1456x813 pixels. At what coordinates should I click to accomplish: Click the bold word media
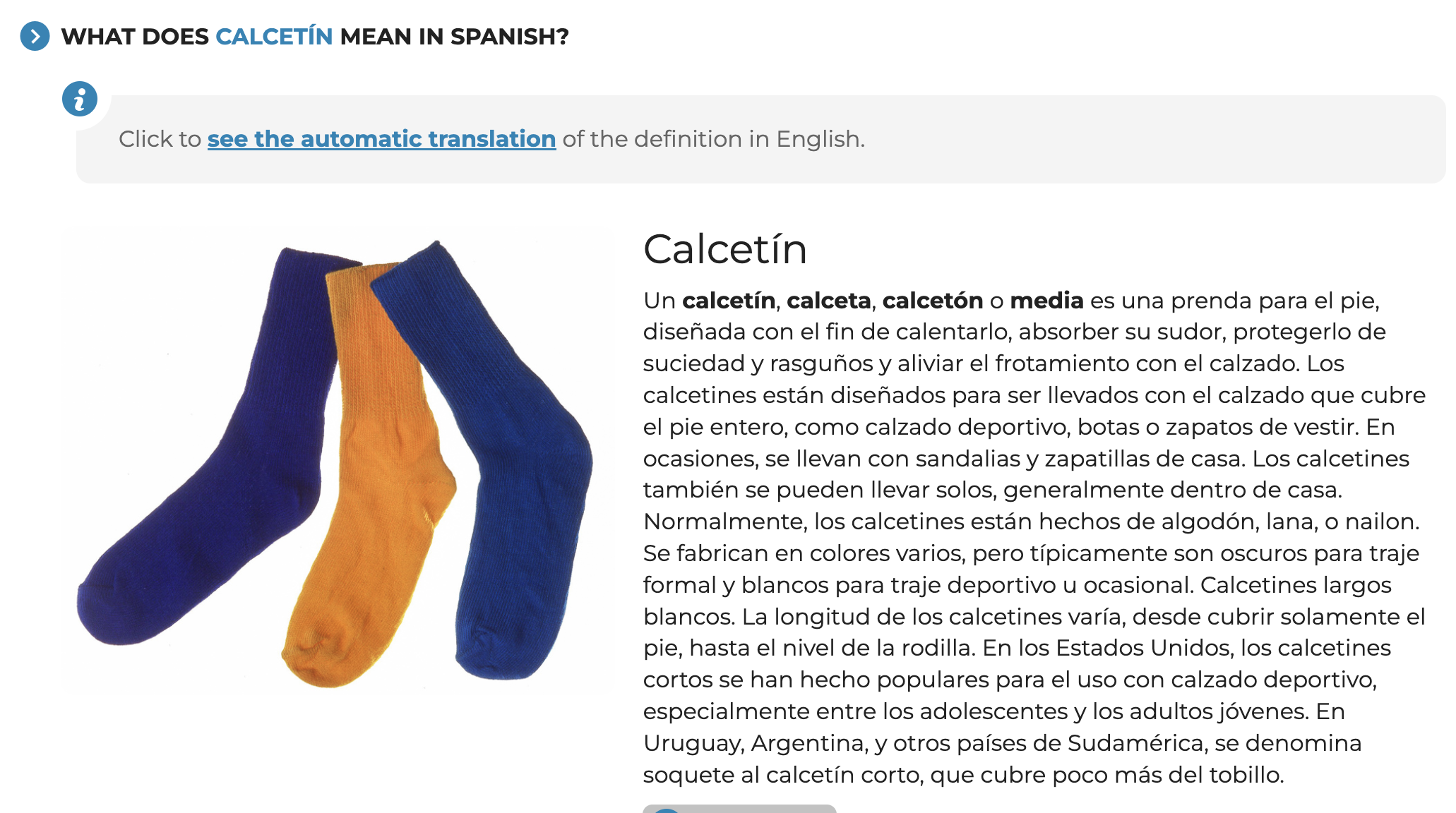1046,301
